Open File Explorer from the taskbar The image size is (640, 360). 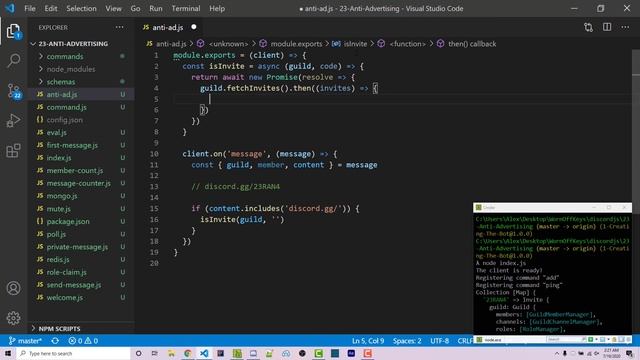click(171, 353)
